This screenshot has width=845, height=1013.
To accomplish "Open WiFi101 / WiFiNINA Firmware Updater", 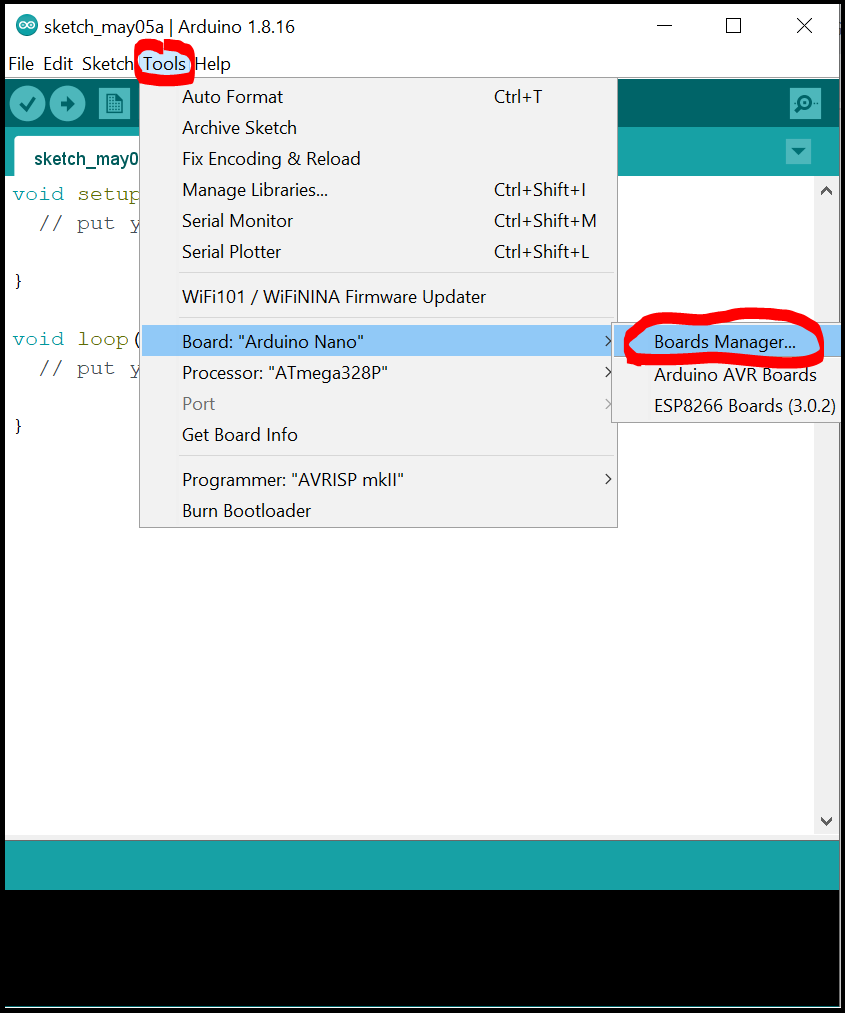I will coord(378,297).
